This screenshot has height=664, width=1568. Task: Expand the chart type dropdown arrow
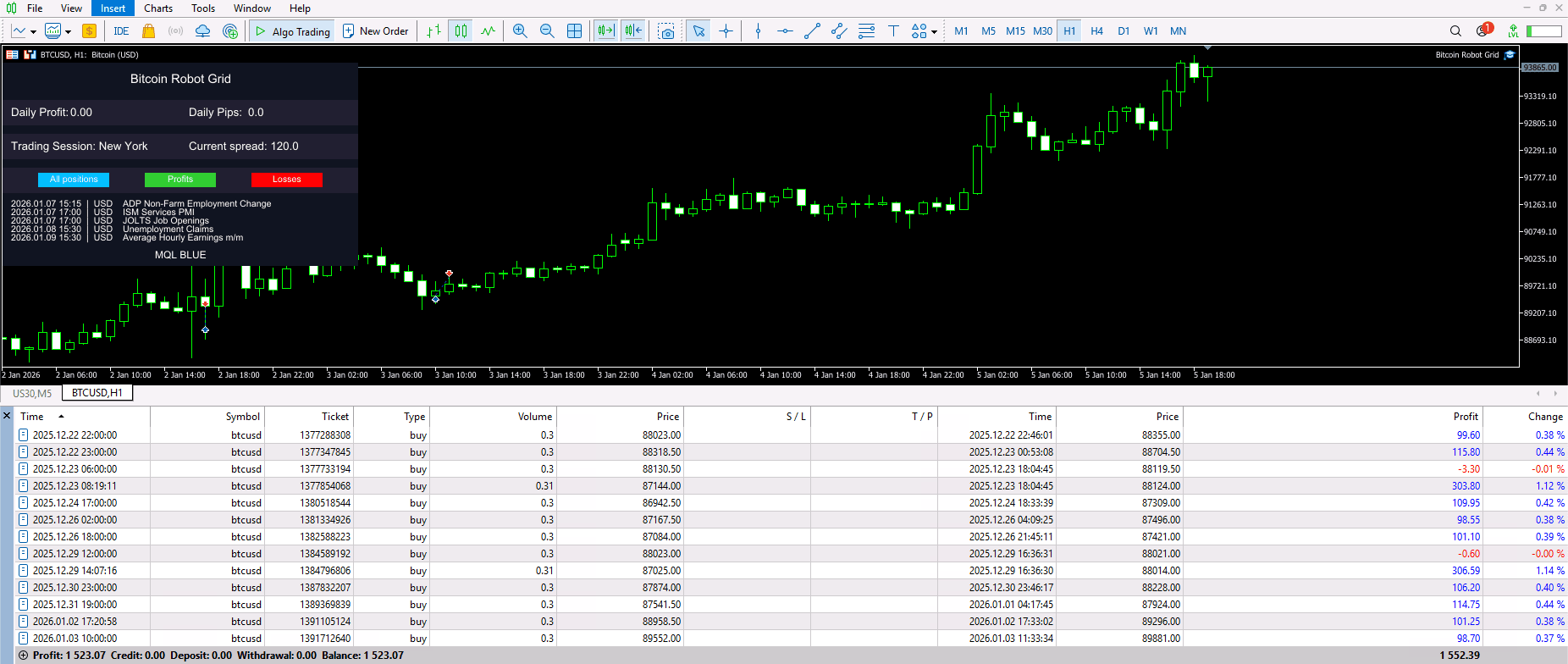(33, 32)
